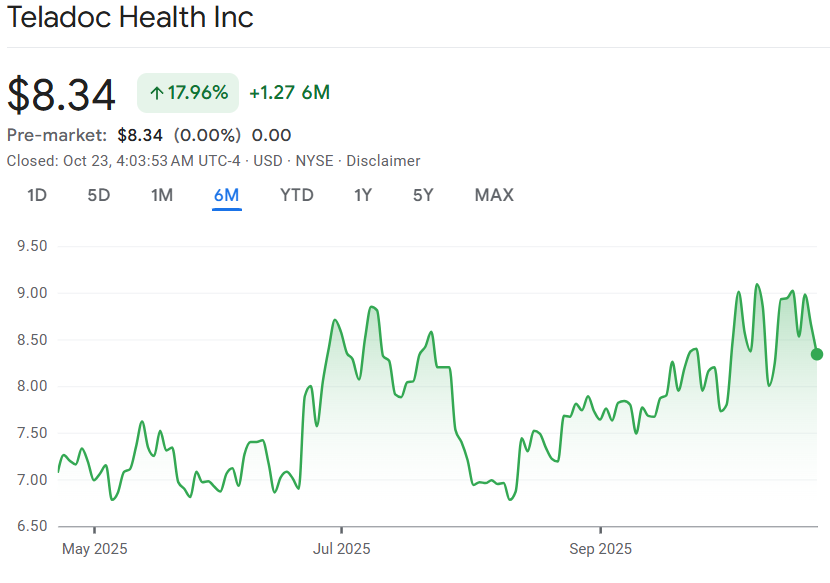Click the green endpoint dot on the chart
Screen dimensions: 830x583
tap(817, 354)
